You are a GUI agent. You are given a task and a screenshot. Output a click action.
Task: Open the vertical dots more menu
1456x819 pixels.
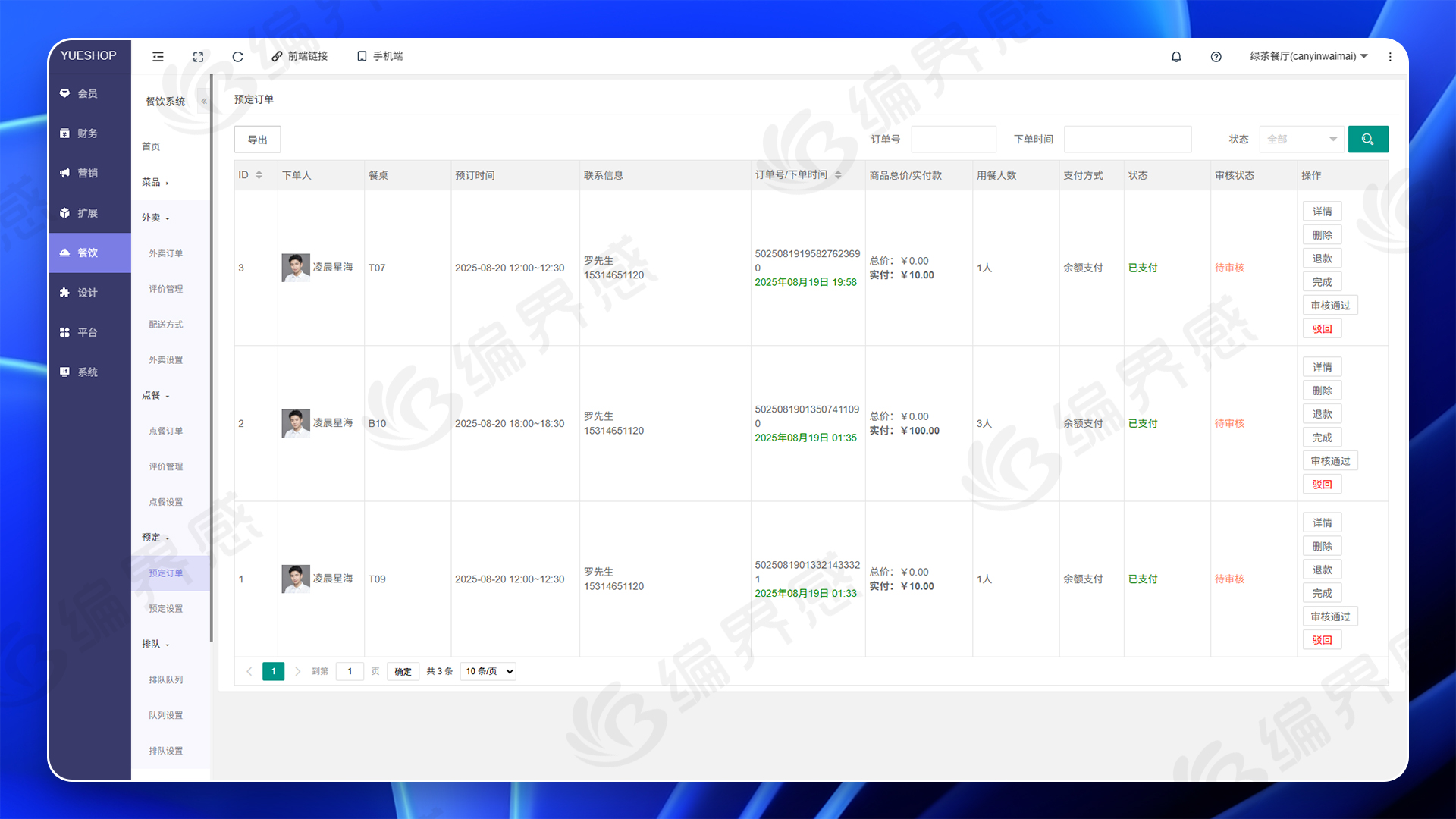[1390, 57]
